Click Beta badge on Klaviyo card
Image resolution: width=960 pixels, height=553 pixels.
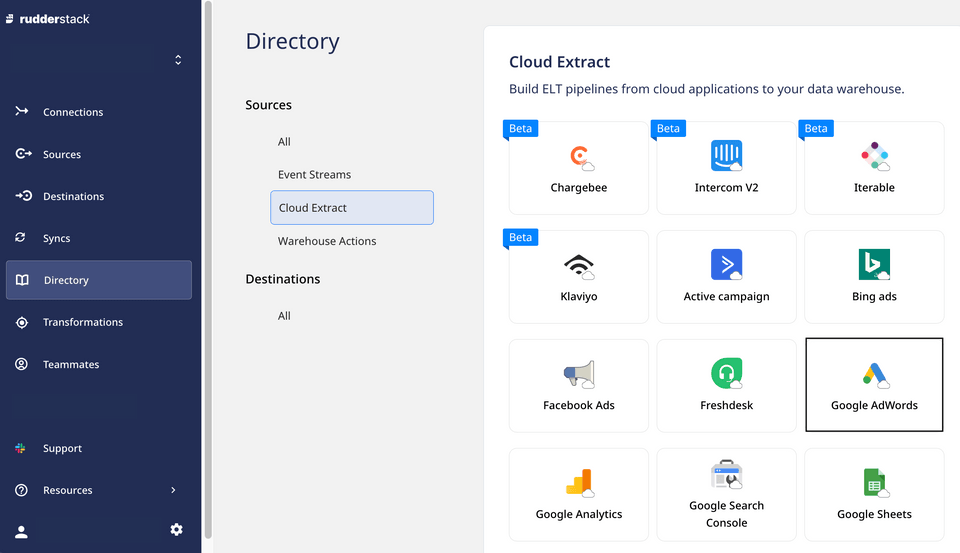point(520,237)
